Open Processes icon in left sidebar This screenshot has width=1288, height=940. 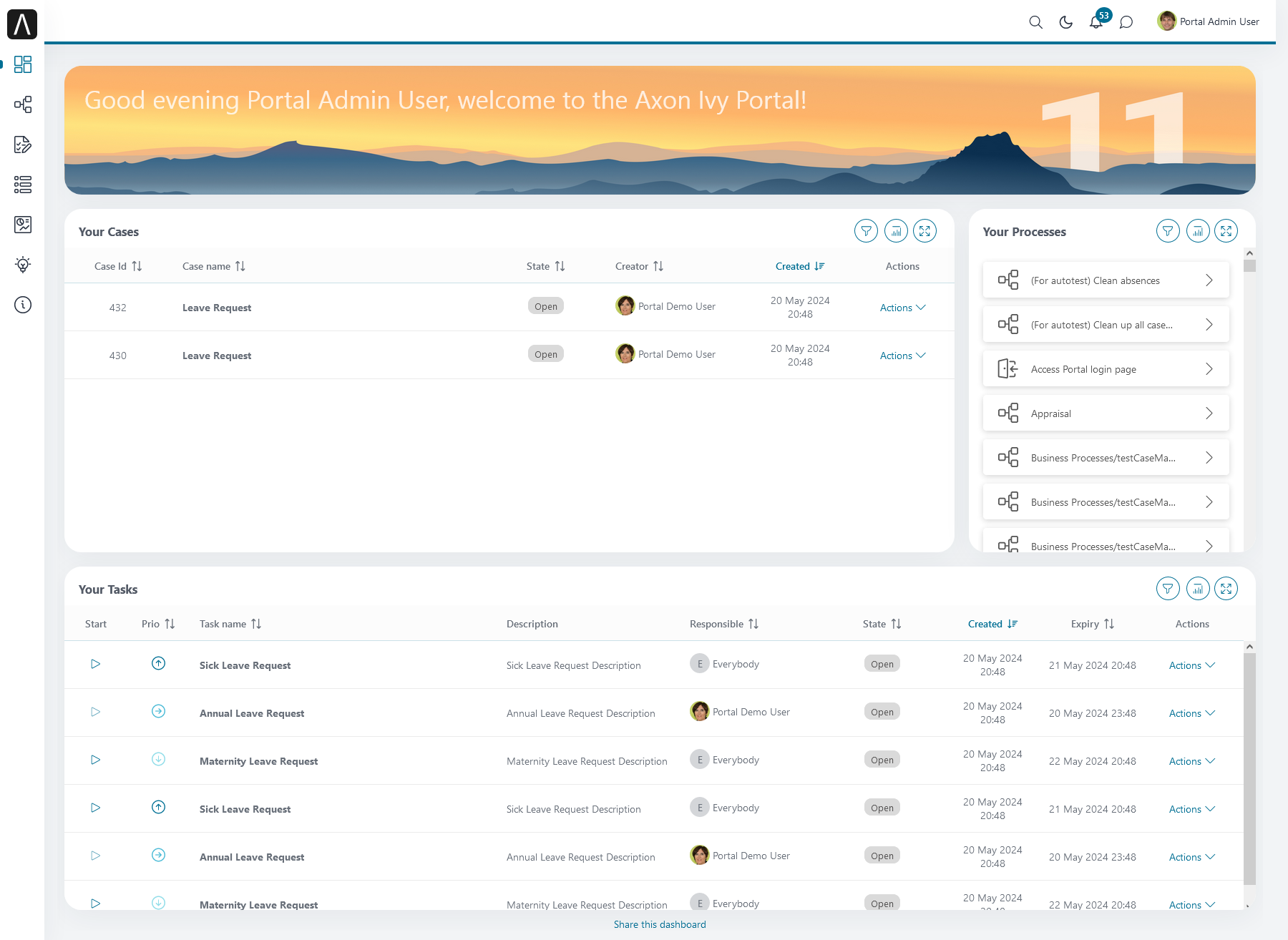[23, 104]
